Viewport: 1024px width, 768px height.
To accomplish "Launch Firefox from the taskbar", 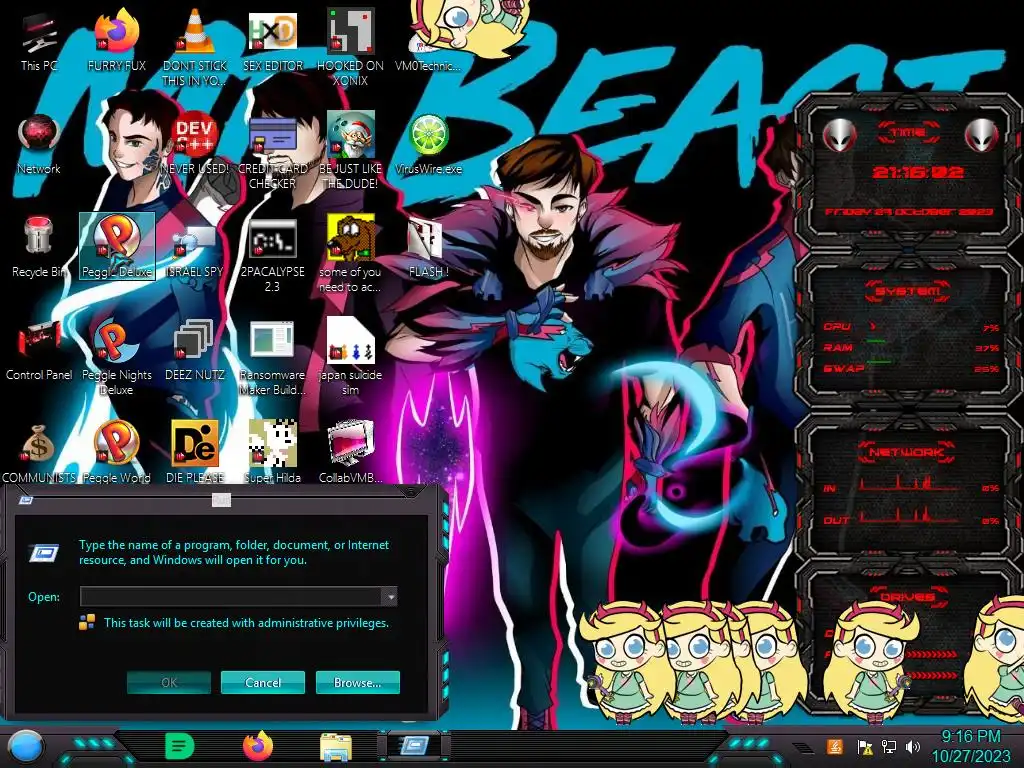I will click(x=258, y=746).
